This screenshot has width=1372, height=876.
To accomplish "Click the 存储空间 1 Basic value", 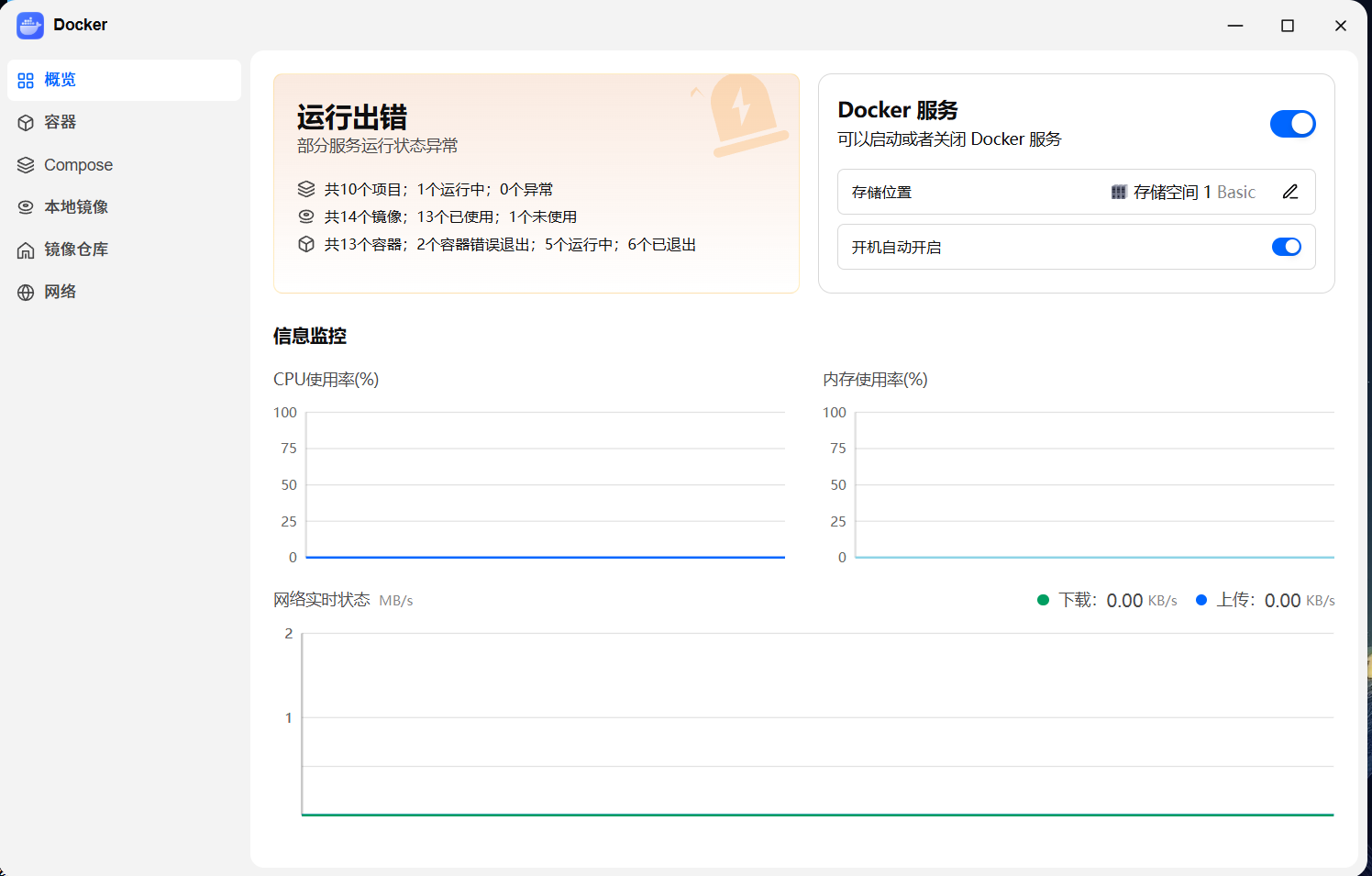I will click(1194, 192).
